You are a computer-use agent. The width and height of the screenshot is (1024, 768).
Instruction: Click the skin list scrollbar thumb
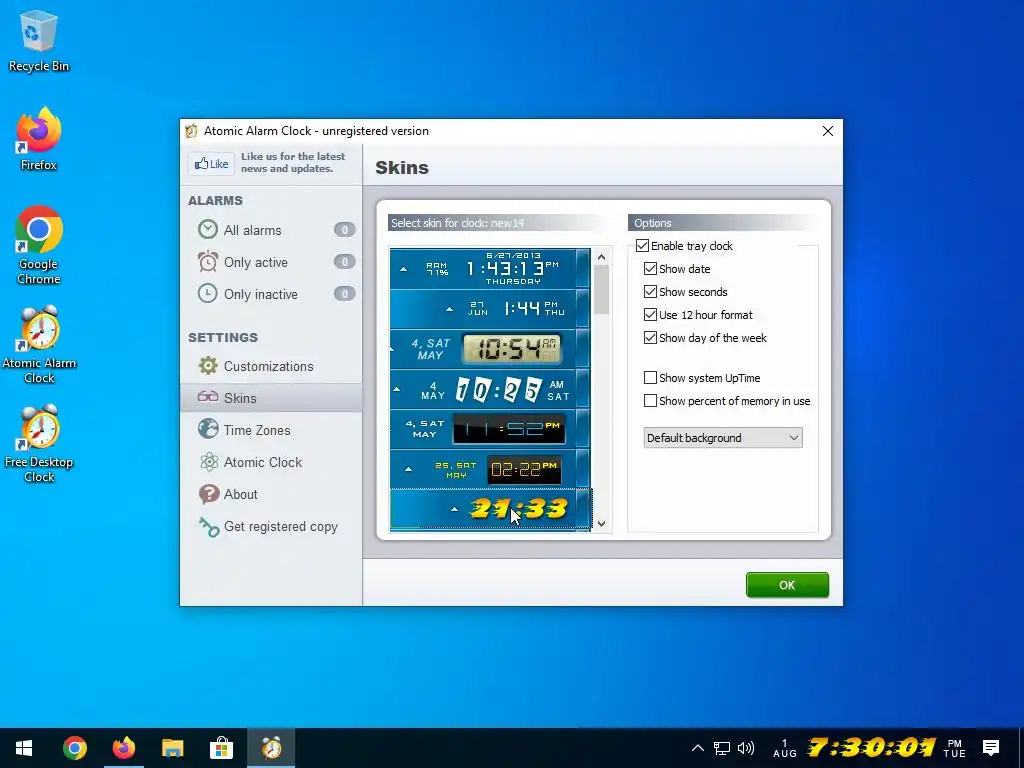coord(601,290)
